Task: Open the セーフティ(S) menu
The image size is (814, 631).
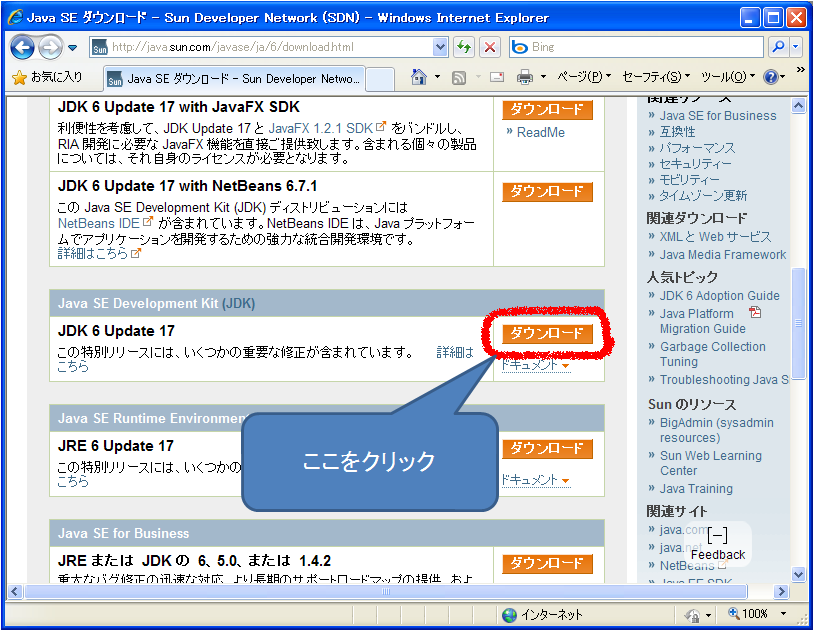Action: point(656,77)
